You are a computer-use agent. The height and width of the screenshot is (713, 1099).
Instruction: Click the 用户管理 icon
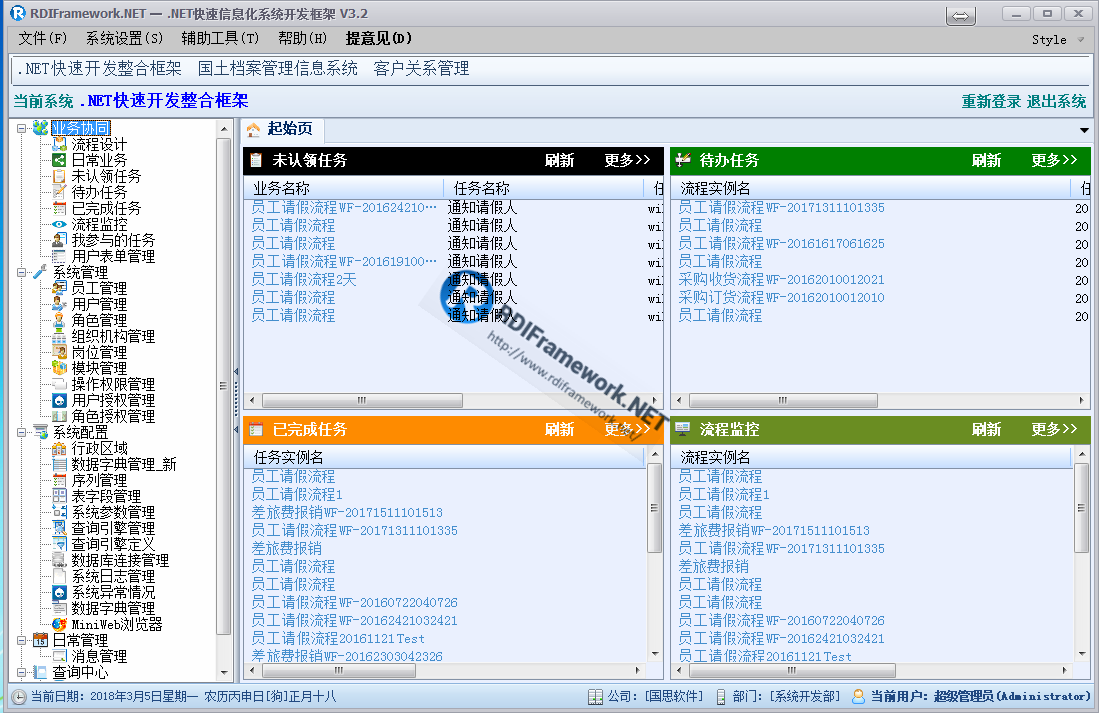pos(60,304)
